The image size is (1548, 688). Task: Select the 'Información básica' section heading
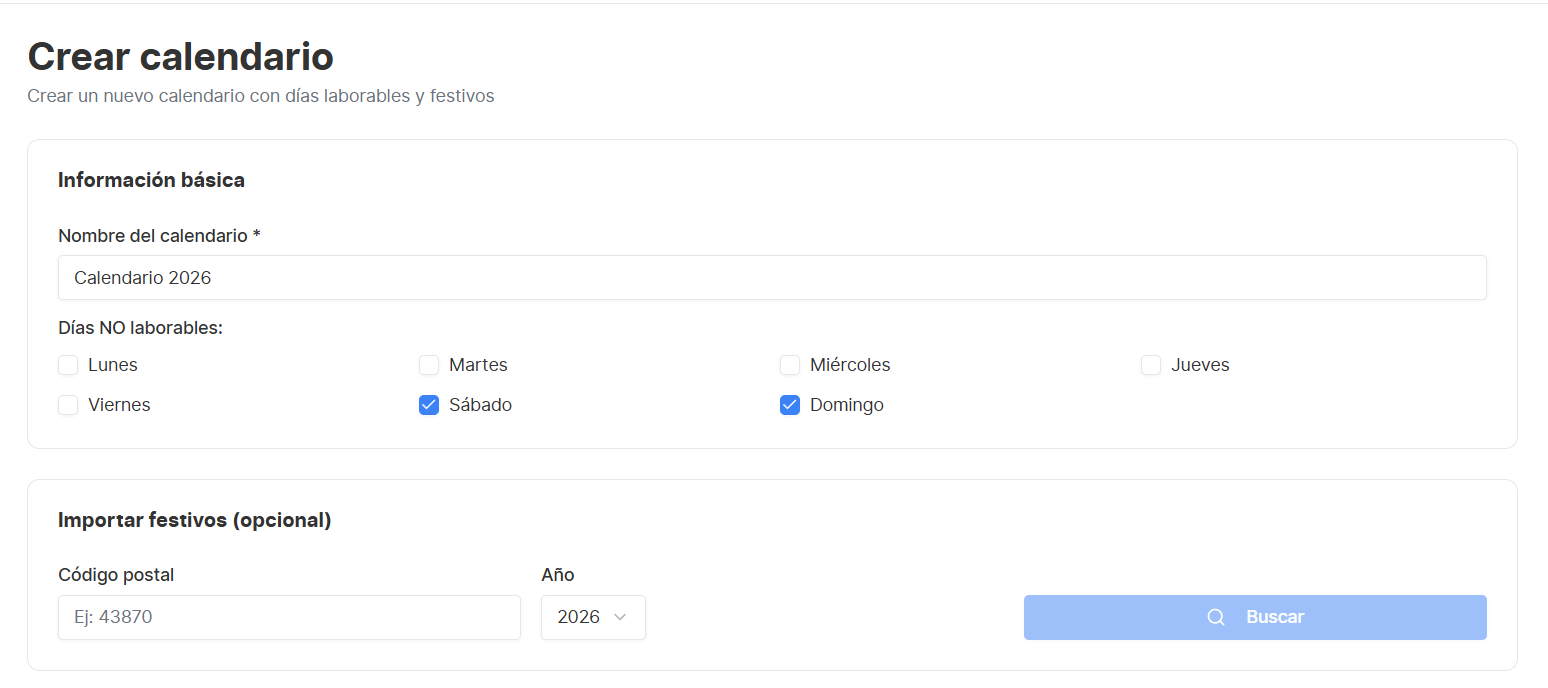point(151,180)
